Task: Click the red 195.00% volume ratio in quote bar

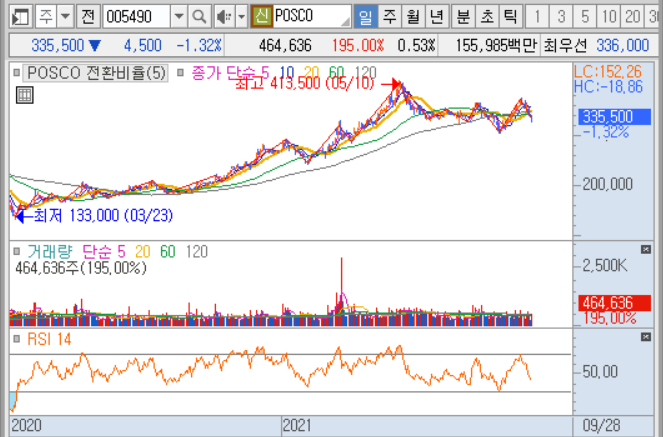Action: pyautogui.click(x=358, y=45)
